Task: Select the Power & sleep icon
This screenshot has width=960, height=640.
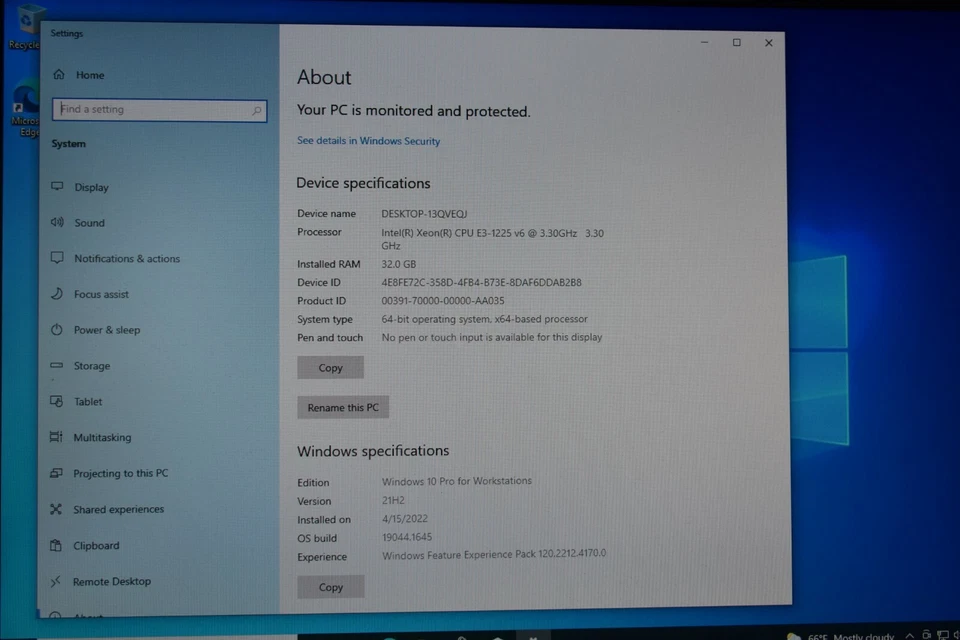Action: coord(56,329)
